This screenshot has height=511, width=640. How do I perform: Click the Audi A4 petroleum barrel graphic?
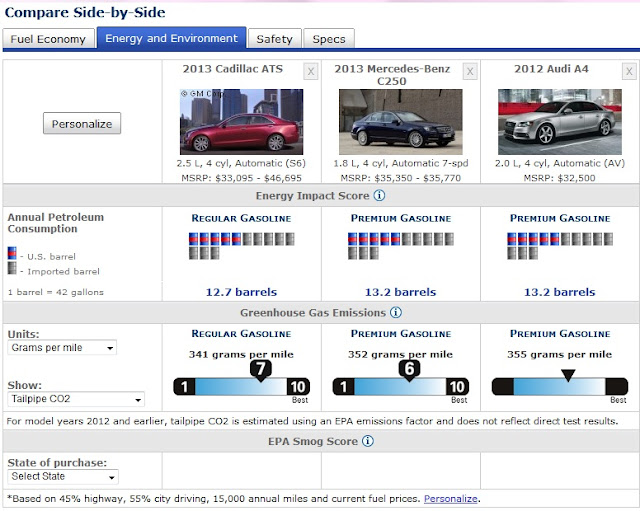tap(560, 246)
